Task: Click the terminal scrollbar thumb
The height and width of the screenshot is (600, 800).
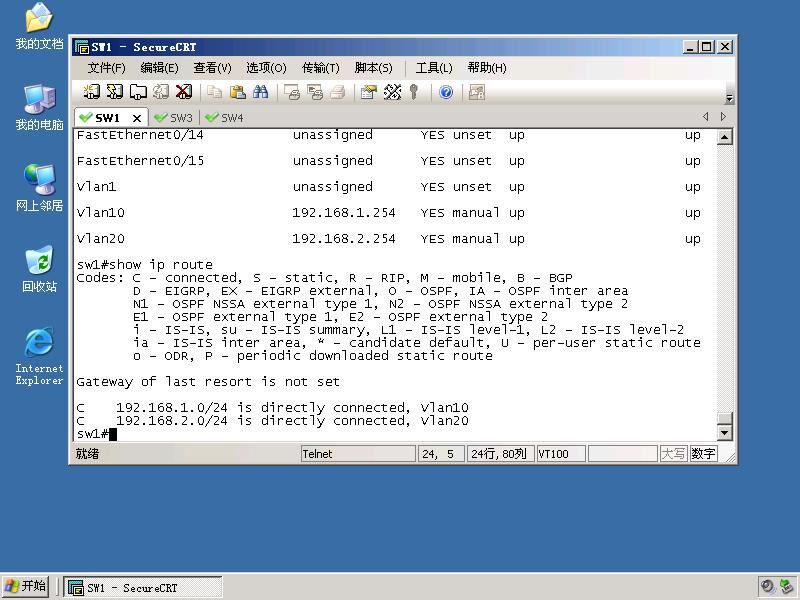Action: pyautogui.click(x=724, y=418)
